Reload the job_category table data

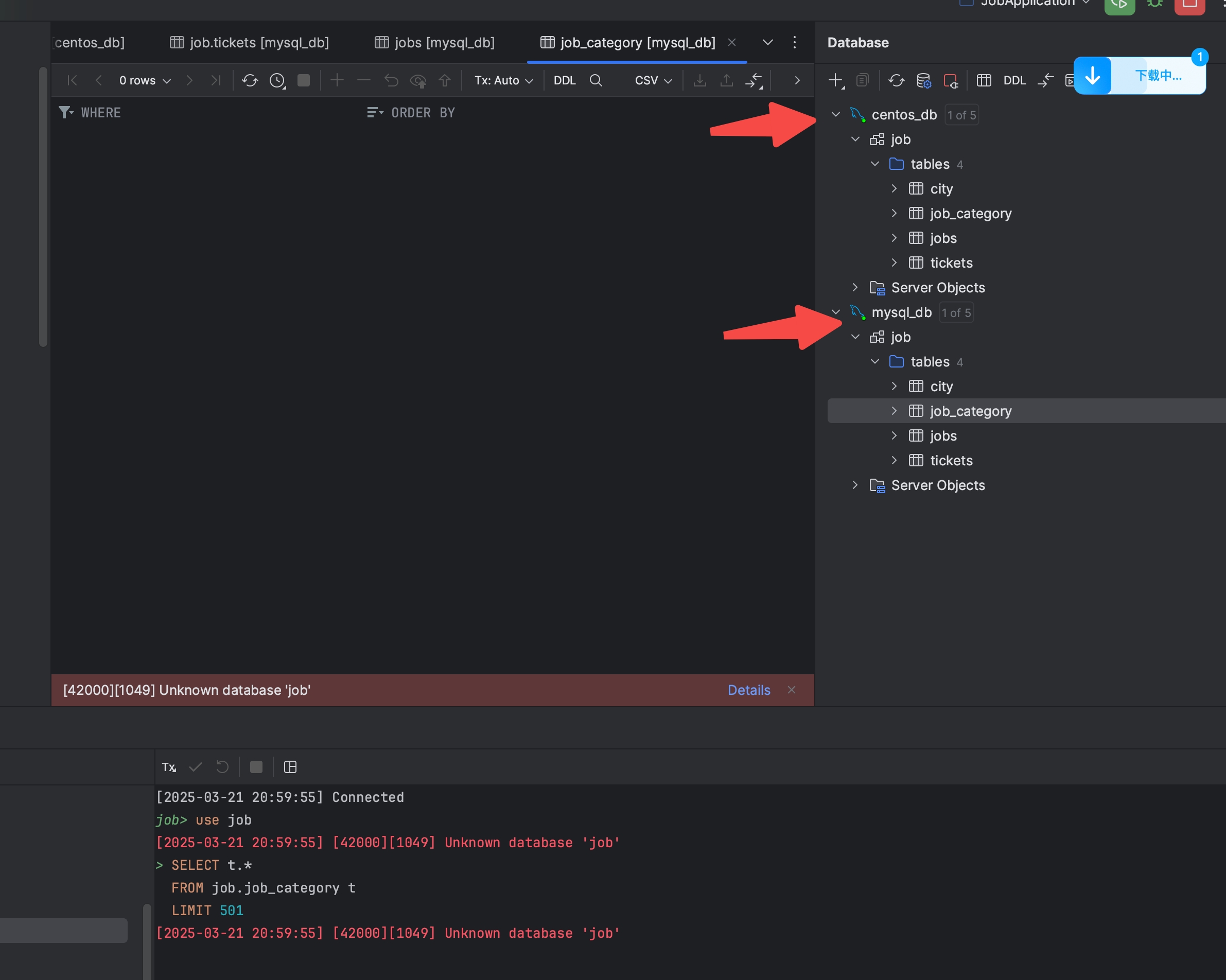[x=250, y=80]
